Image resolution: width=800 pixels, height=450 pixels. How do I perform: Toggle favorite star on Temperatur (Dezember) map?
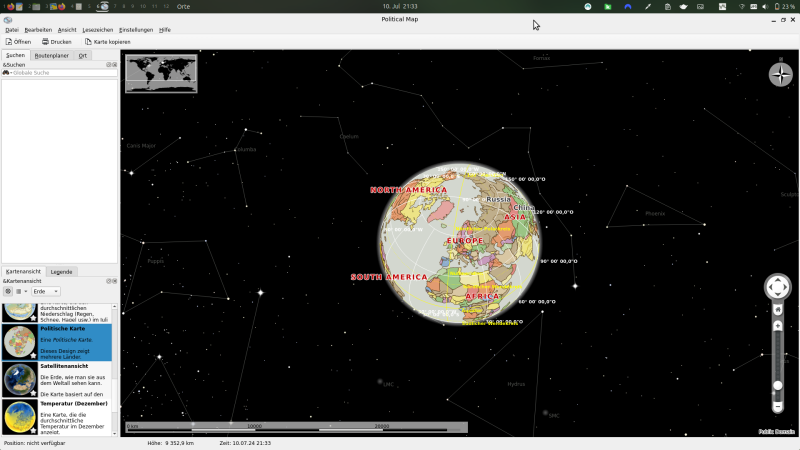click(32, 428)
